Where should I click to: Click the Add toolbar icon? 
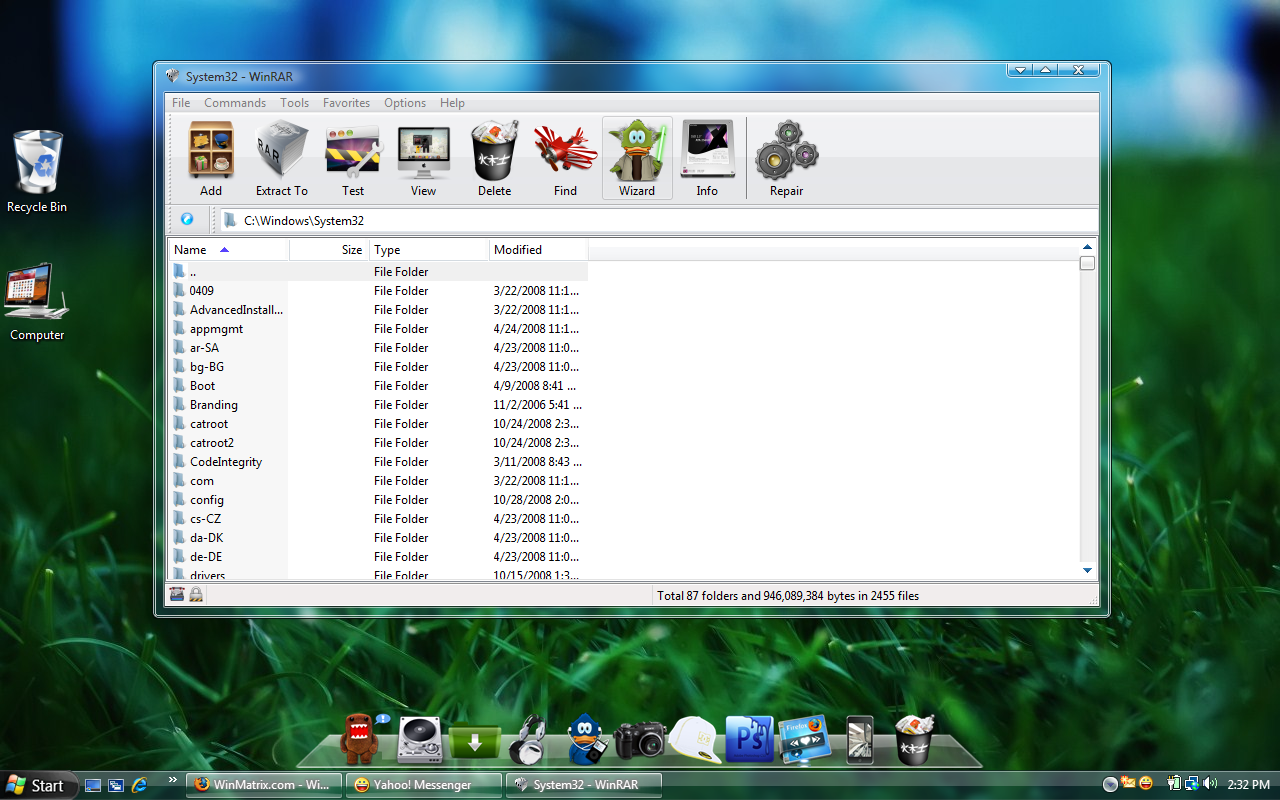211,158
